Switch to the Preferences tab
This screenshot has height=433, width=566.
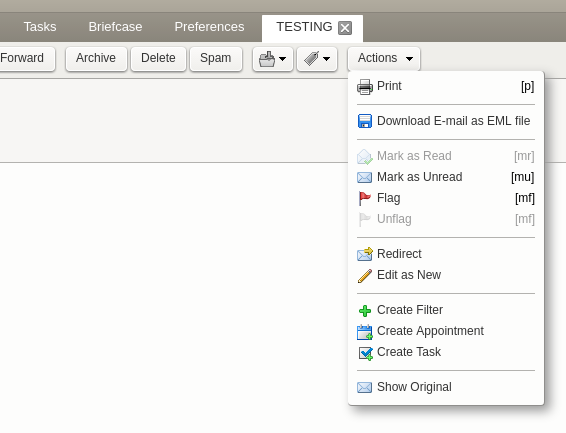click(209, 27)
